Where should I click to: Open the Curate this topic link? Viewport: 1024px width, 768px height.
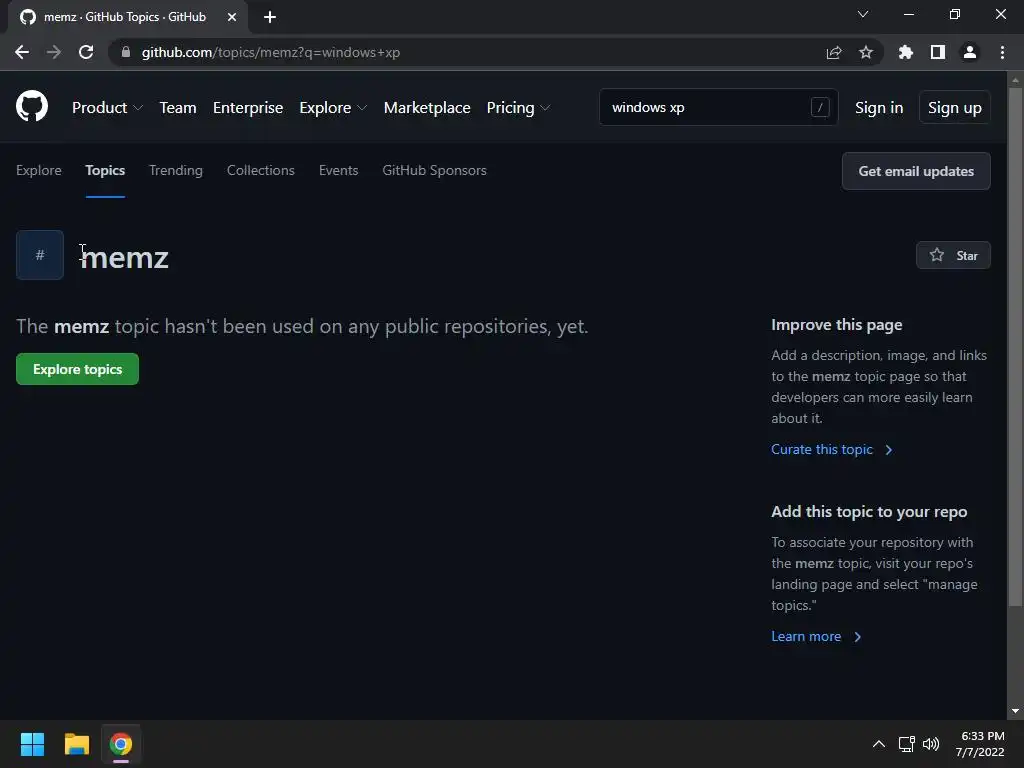pyautogui.click(x=831, y=449)
